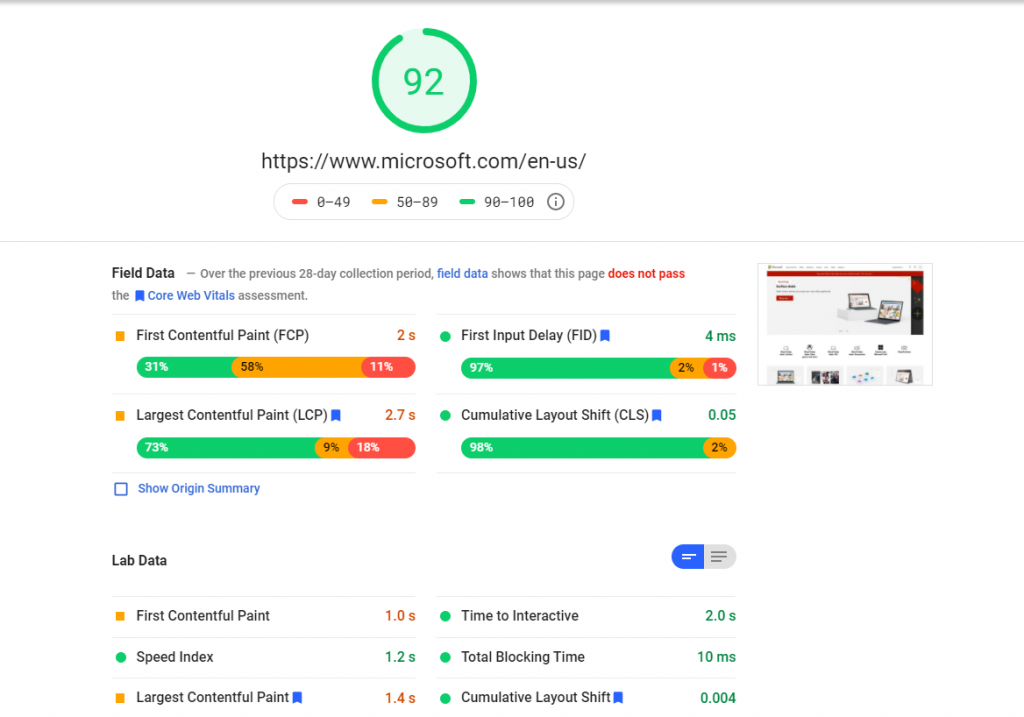
Task: Click the green dot beside Cumulative Layout Shift (CLS)
Action: pyautogui.click(x=445, y=416)
